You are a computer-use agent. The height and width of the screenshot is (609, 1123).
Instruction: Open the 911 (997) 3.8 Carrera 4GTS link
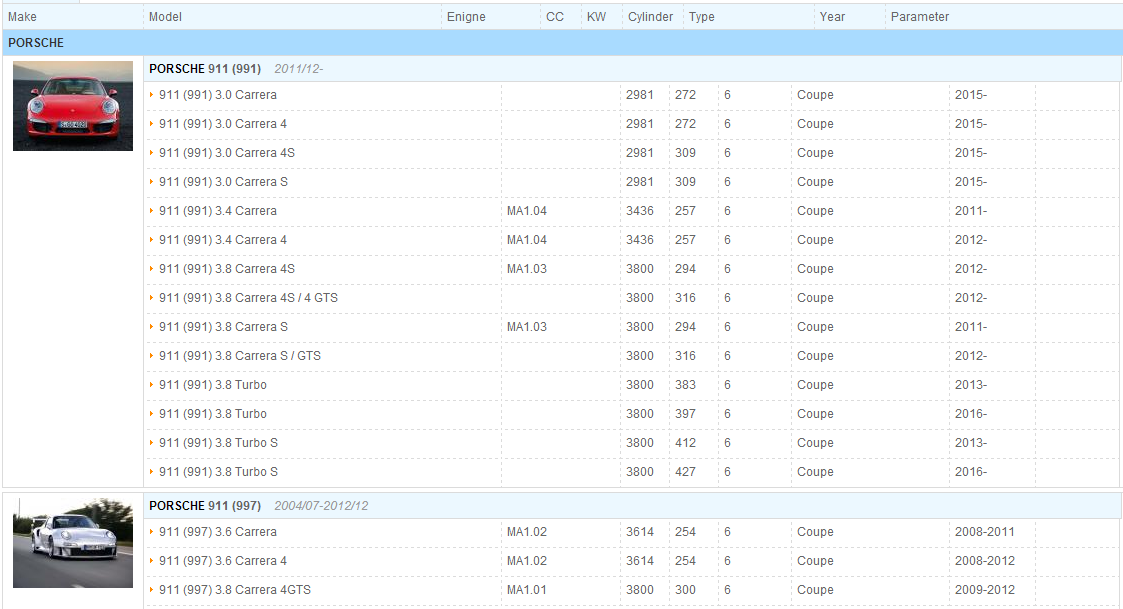[x=235, y=590]
